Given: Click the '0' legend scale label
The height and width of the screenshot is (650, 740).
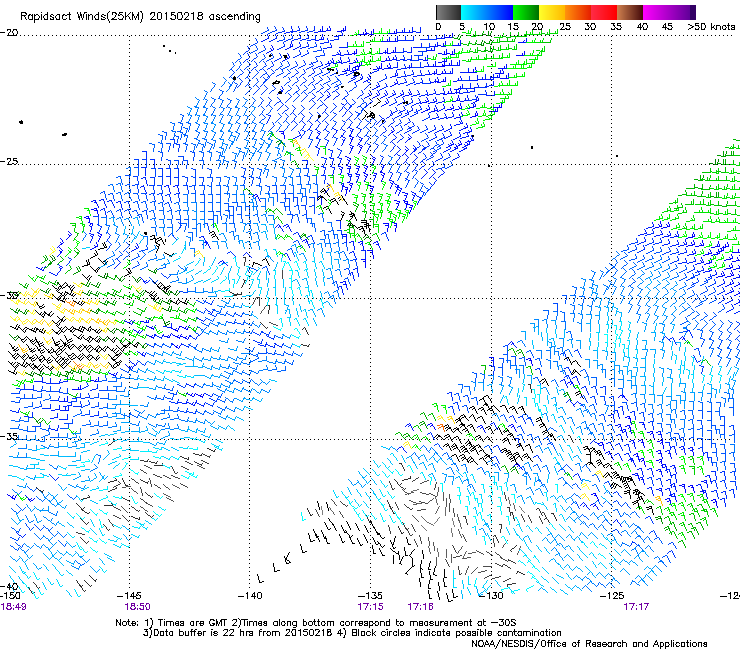Looking at the screenshot, I should tap(438, 27).
